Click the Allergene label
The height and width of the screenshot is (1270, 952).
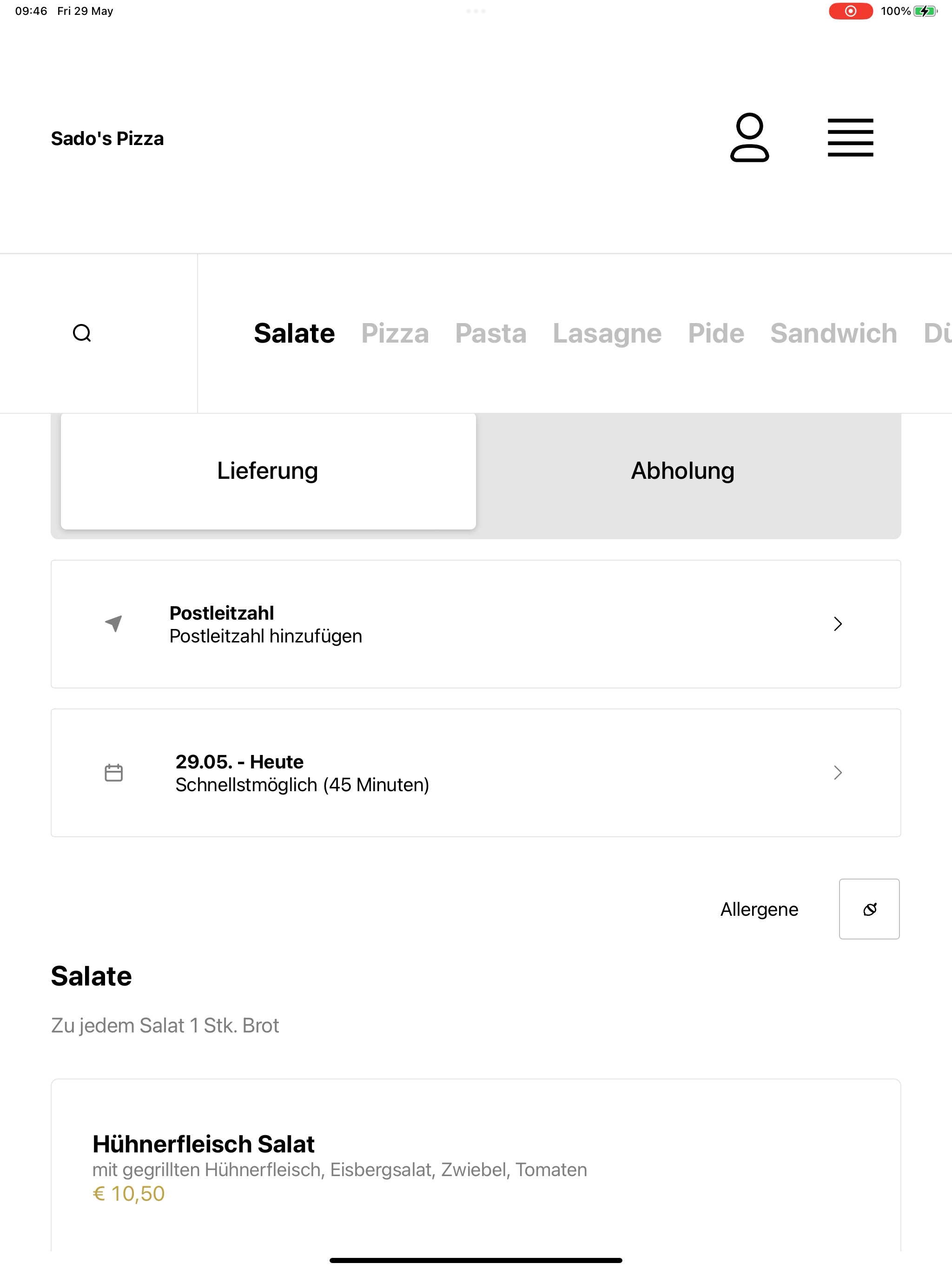tap(759, 909)
